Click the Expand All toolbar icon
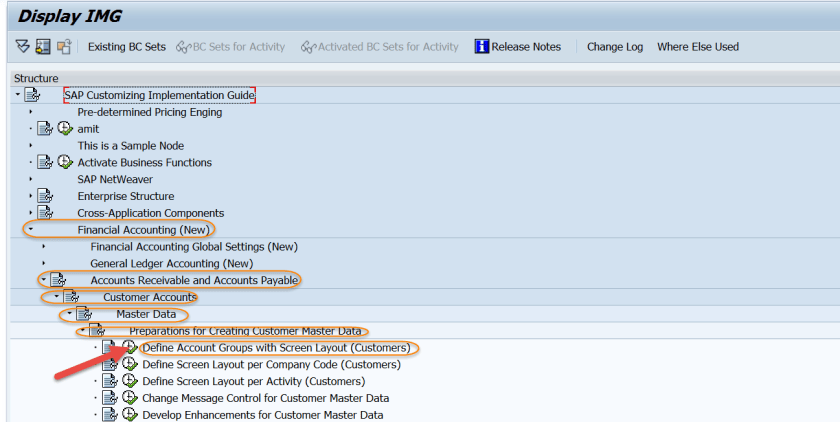Viewport: 840px width, 422px height. 22,47
